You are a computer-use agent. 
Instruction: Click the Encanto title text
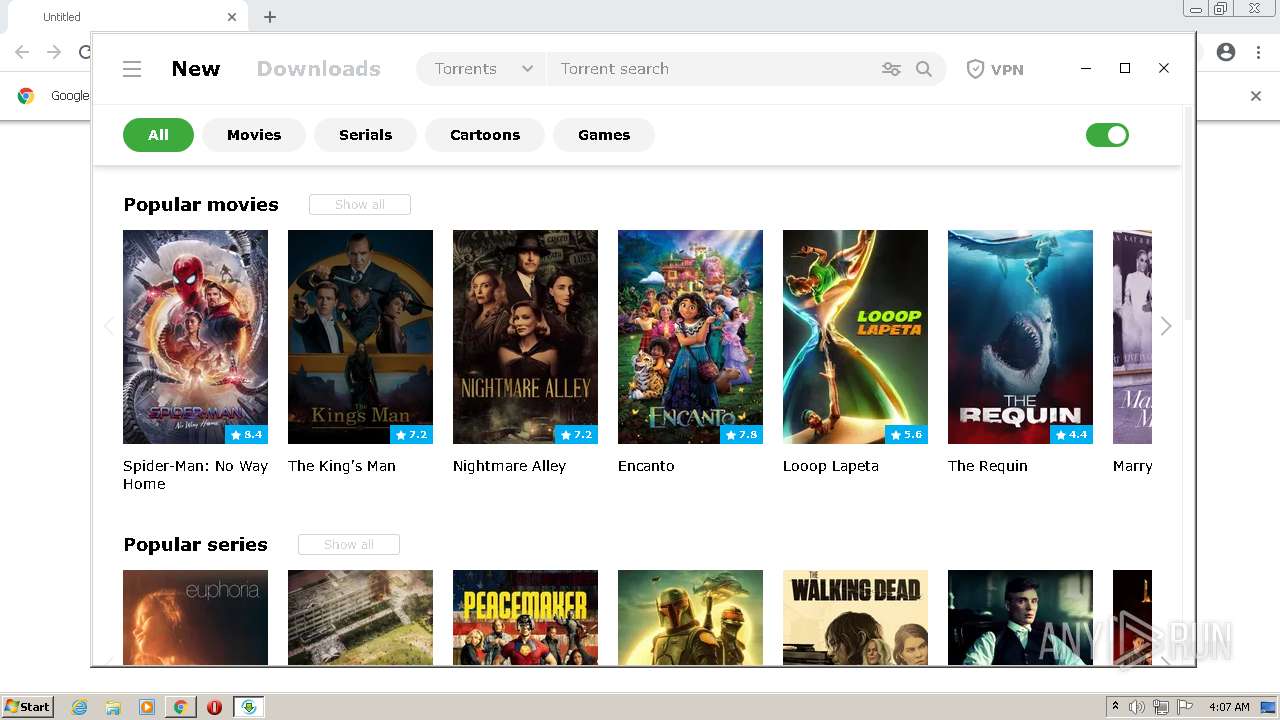[x=646, y=466]
